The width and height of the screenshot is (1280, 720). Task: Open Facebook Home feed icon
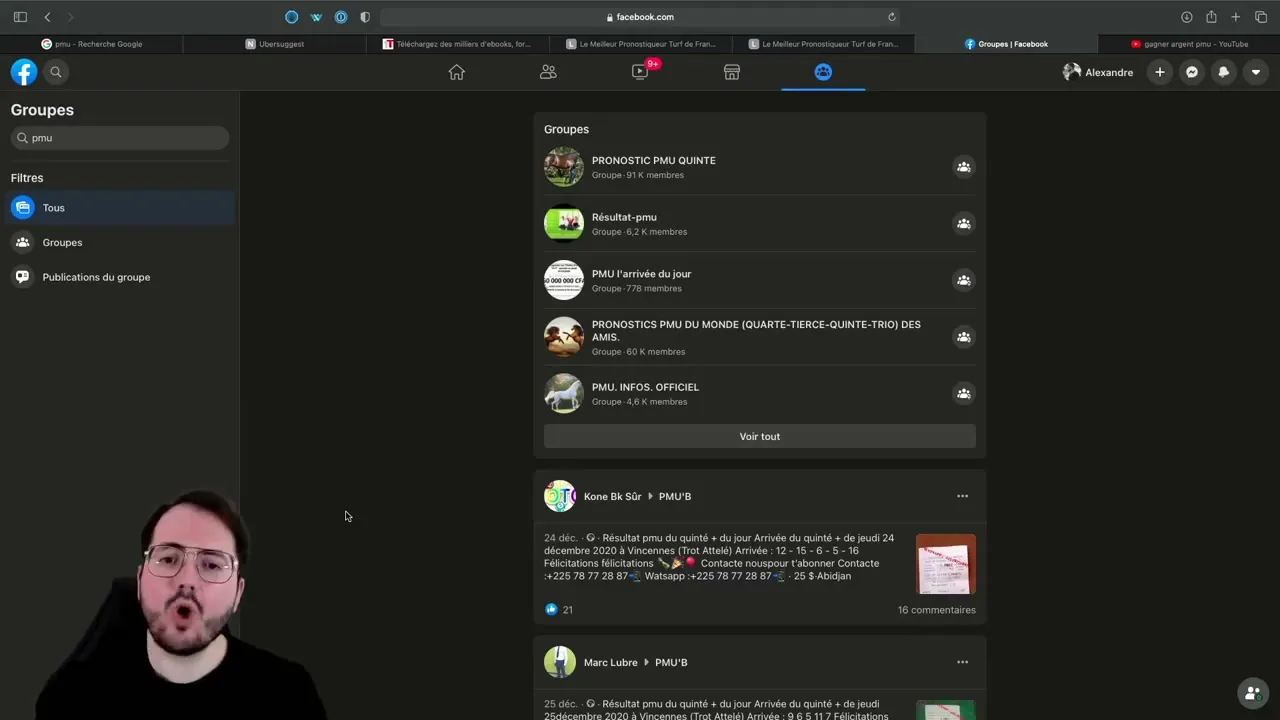pos(457,72)
